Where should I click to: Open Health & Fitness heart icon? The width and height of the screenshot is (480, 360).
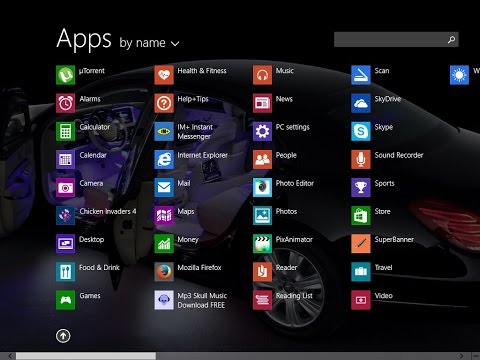(x=164, y=75)
